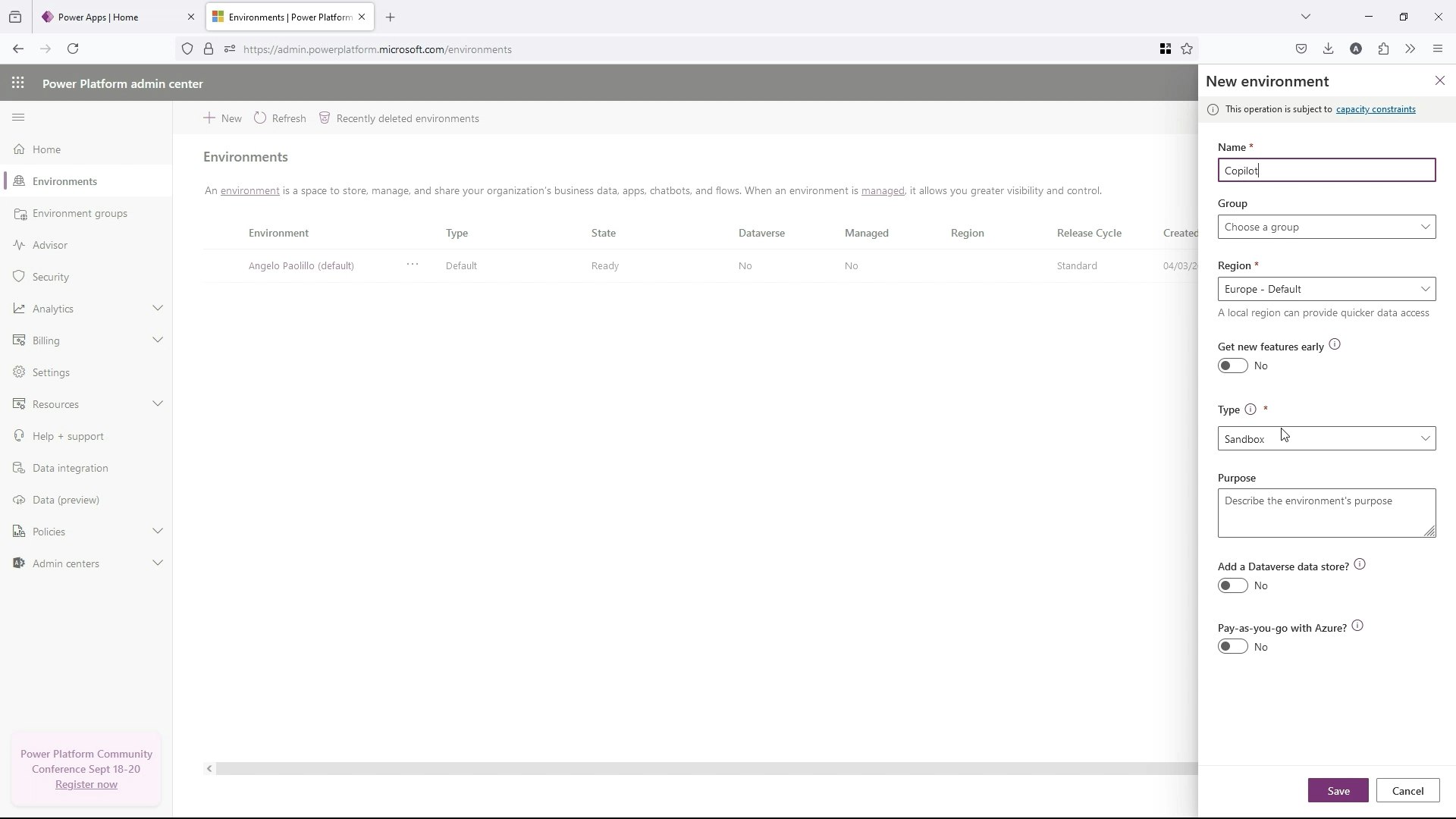Click info icon next to Pay-as-you-go with Azure
Viewport: 1456px width, 819px height.
click(1357, 626)
